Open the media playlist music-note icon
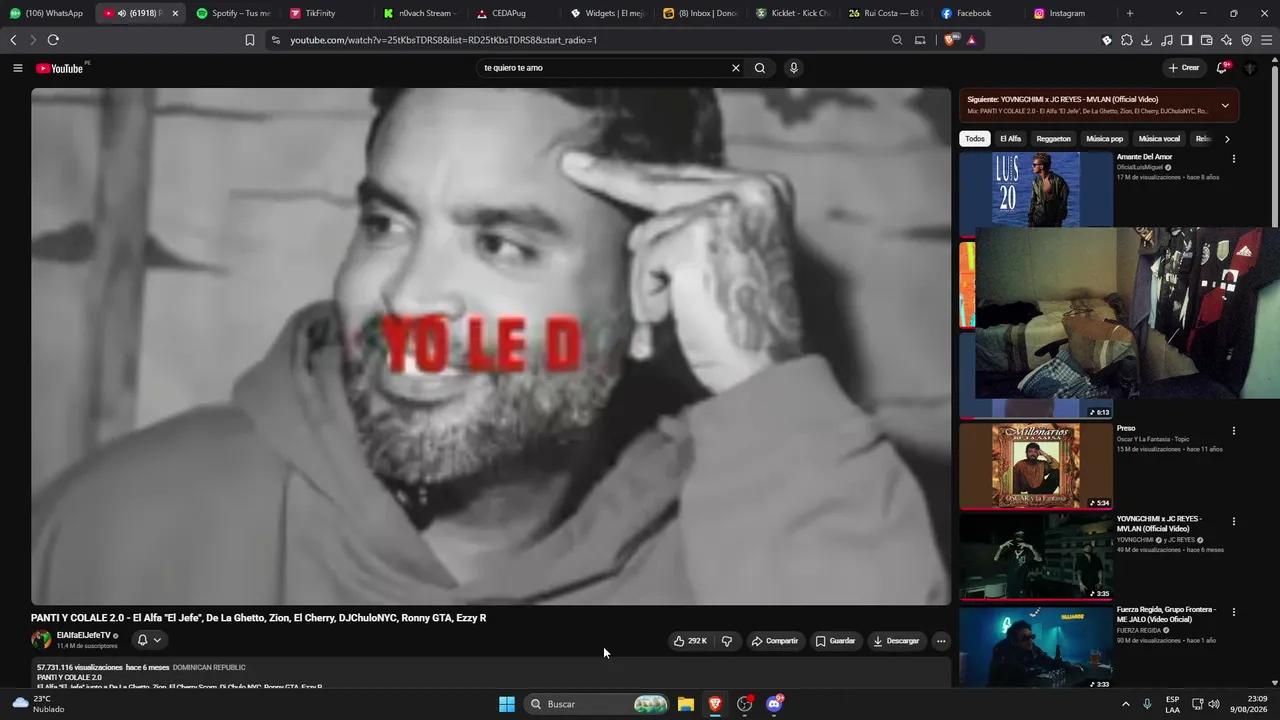Viewport: 1280px width, 720px height. click(x=1167, y=40)
